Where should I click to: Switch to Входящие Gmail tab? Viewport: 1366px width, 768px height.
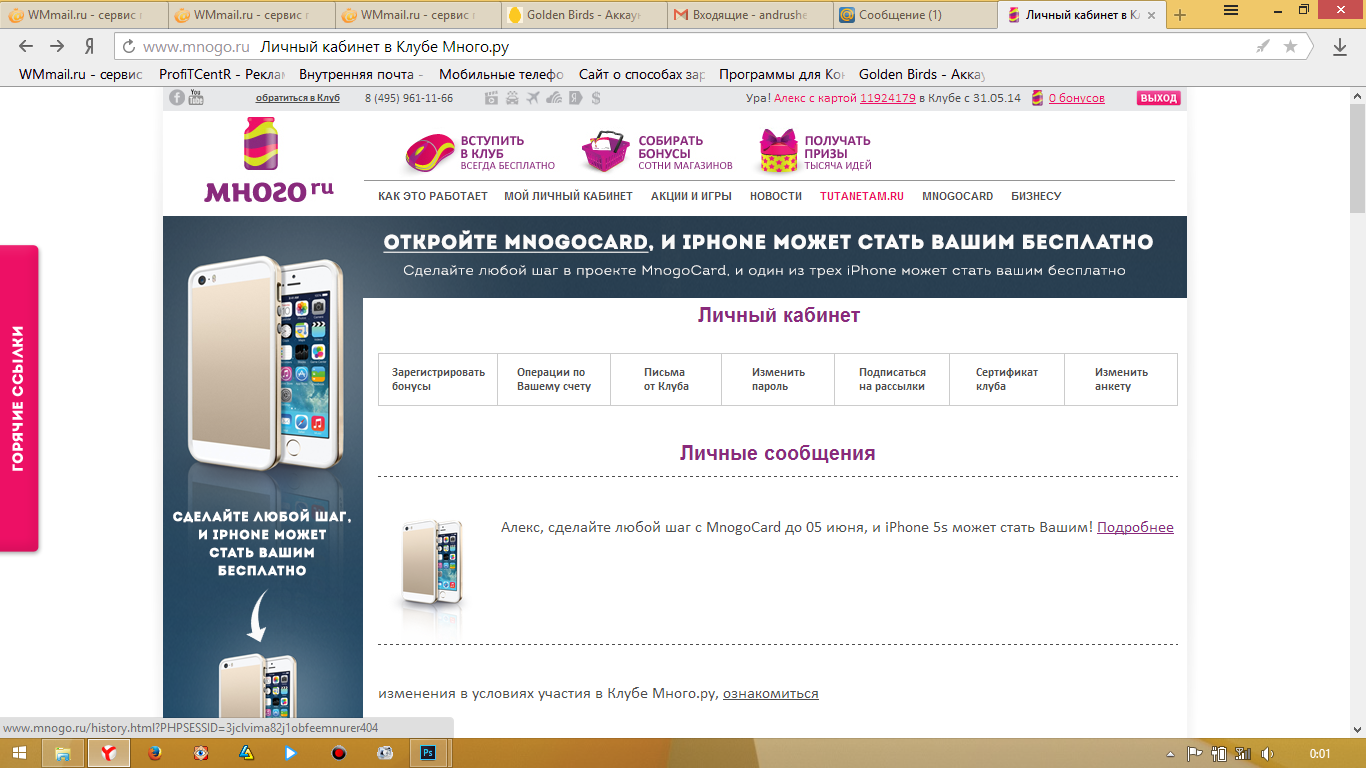click(x=749, y=15)
